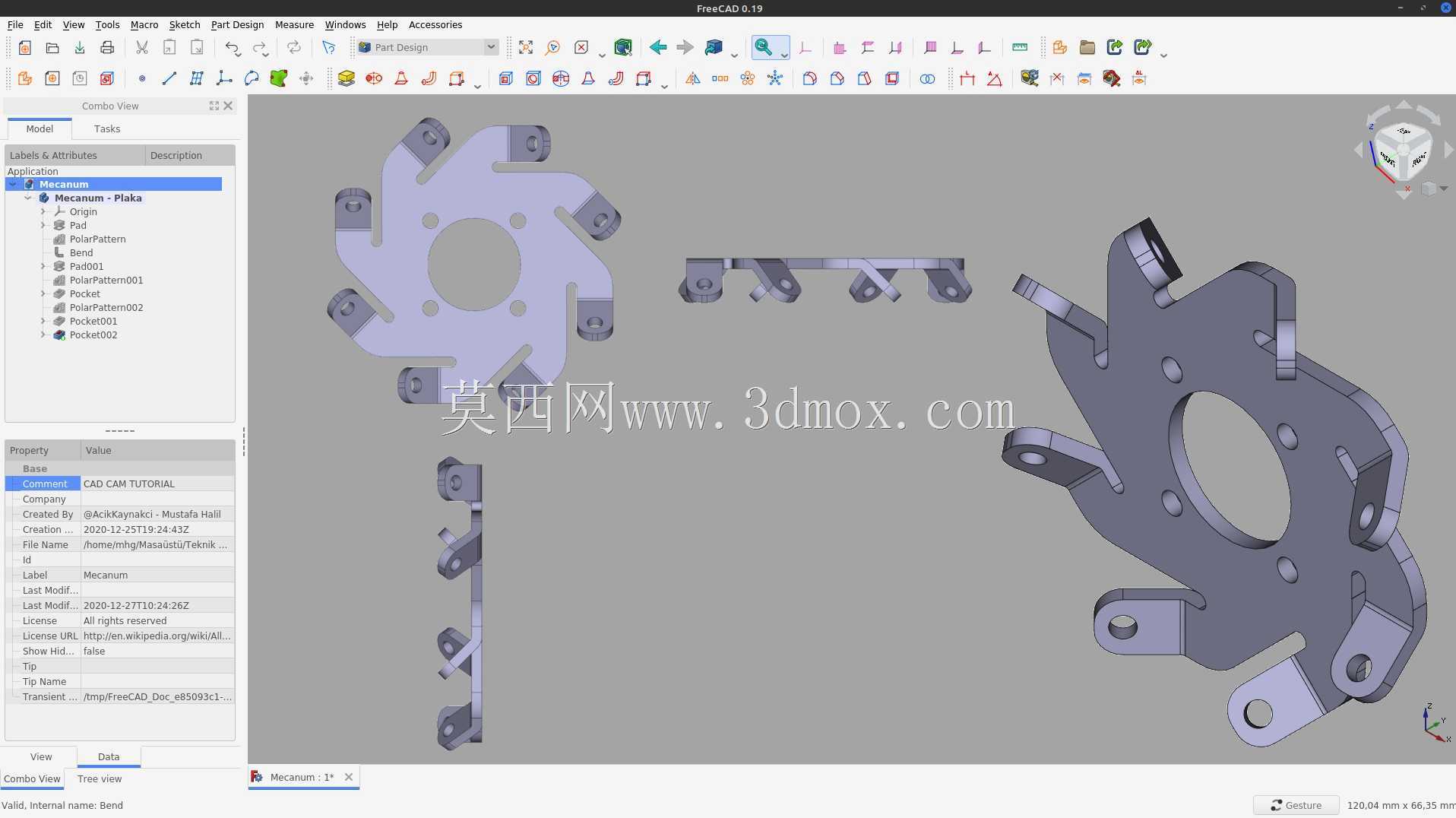Screen dimensions: 1456x818
Task: Click the What's This help icon
Action: (328, 47)
